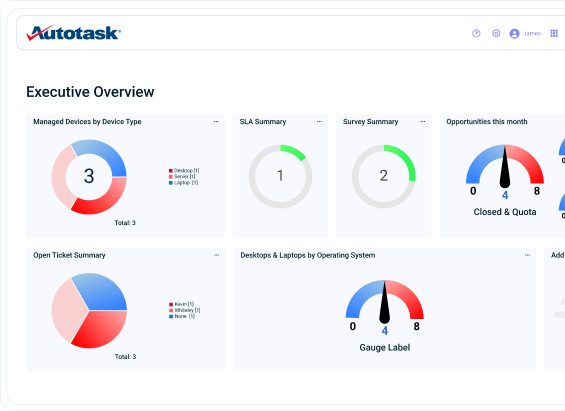This screenshot has height=411, width=565.
Task: Click min value 0 on Gauge Label gauge
Action: (x=353, y=326)
